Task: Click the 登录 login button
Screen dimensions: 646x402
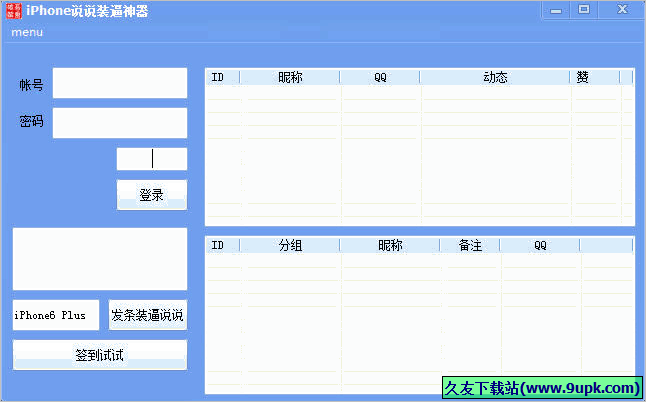Action: point(152,195)
